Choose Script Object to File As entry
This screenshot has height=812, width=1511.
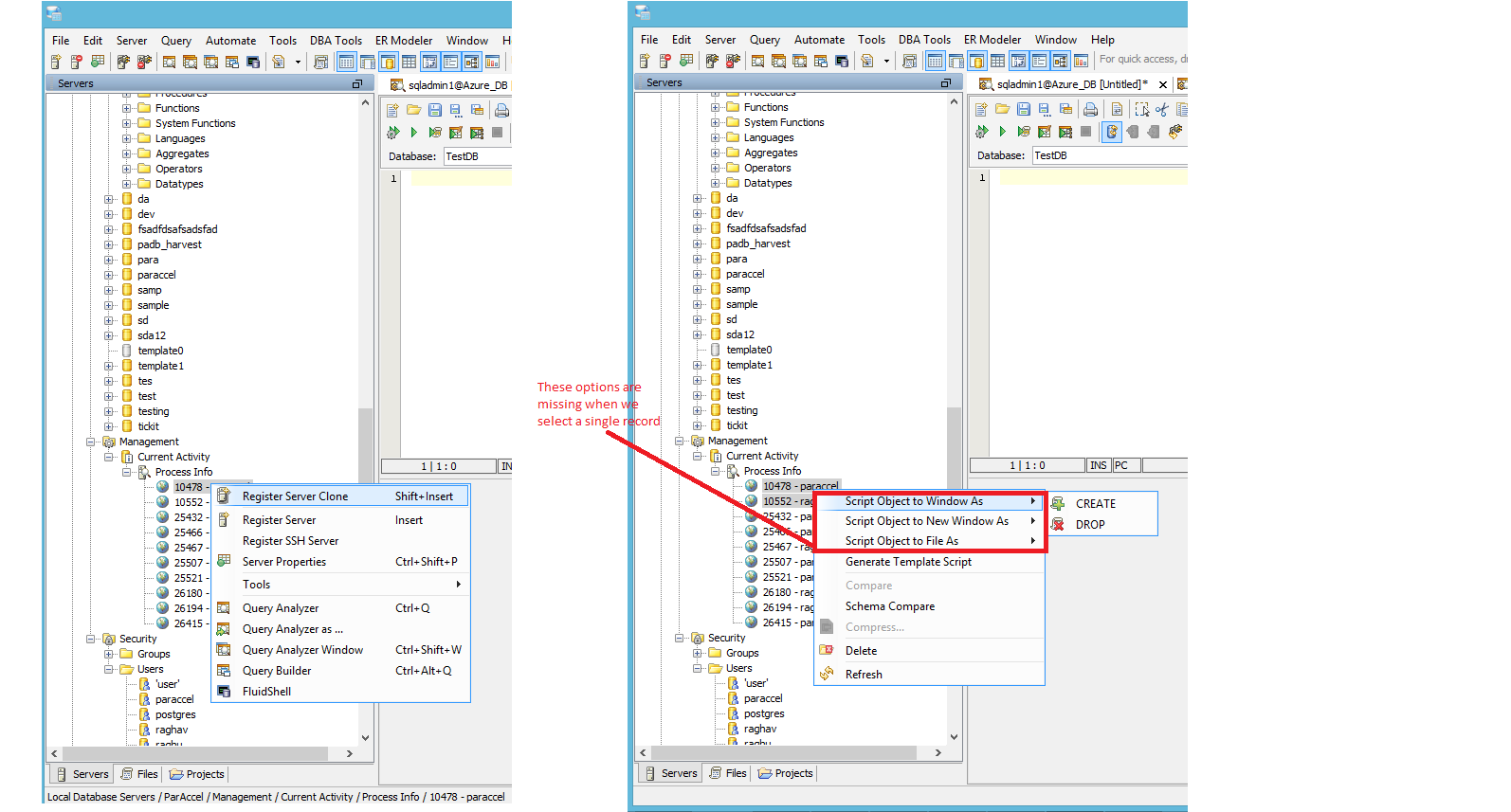(x=930, y=541)
